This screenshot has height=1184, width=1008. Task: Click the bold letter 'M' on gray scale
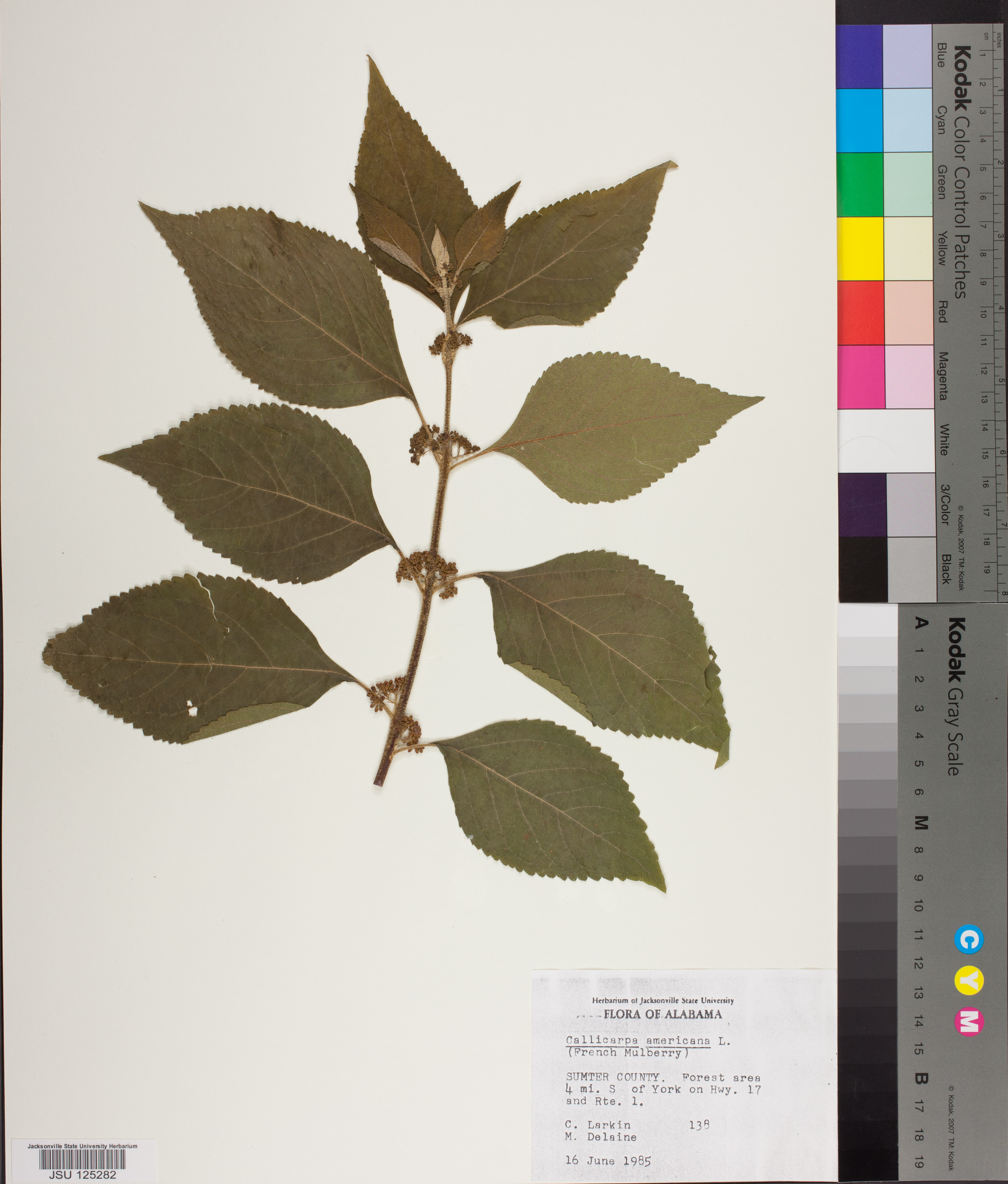click(x=921, y=822)
